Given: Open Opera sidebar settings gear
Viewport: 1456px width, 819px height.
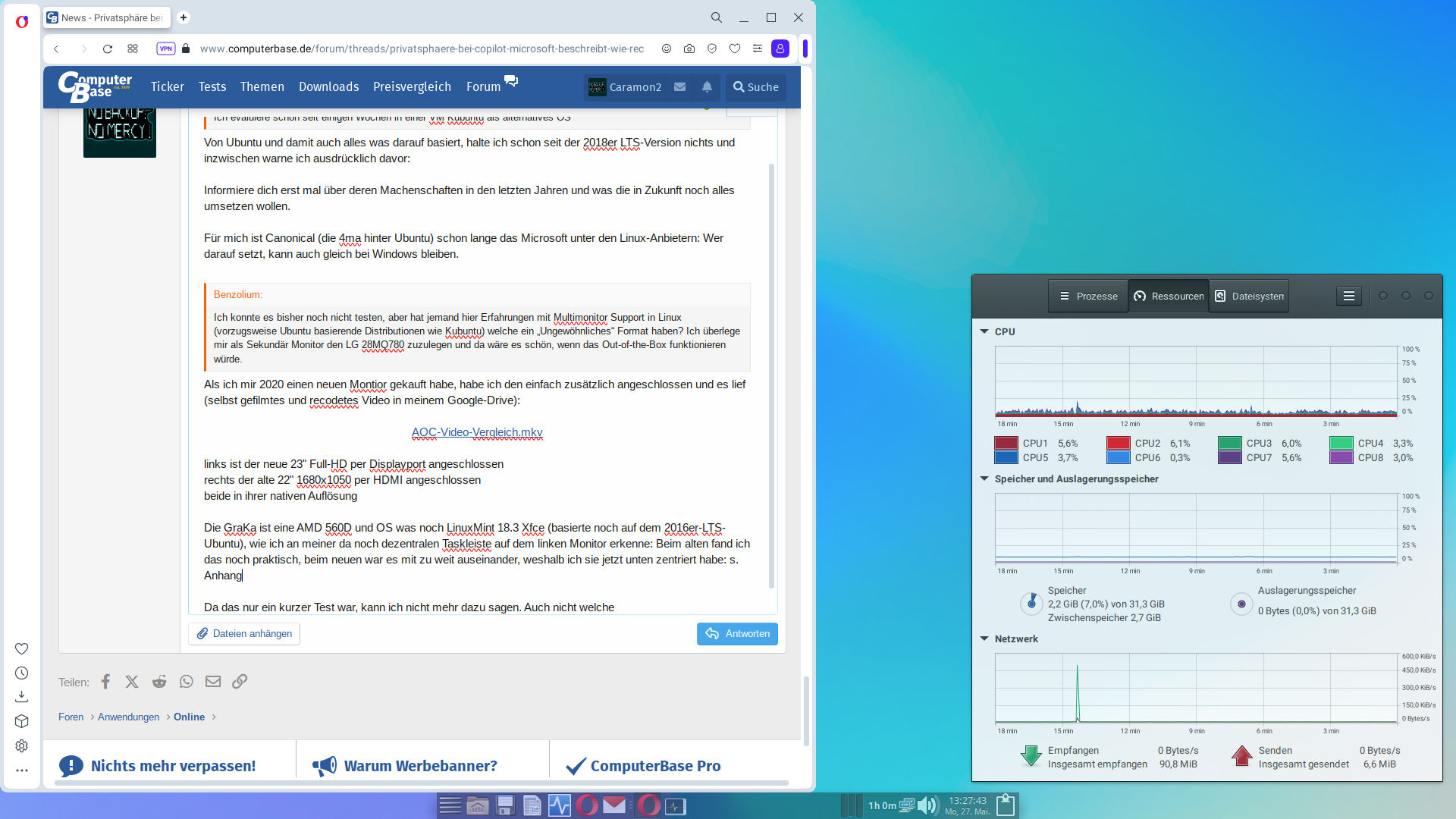Looking at the screenshot, I should [22, 746].
